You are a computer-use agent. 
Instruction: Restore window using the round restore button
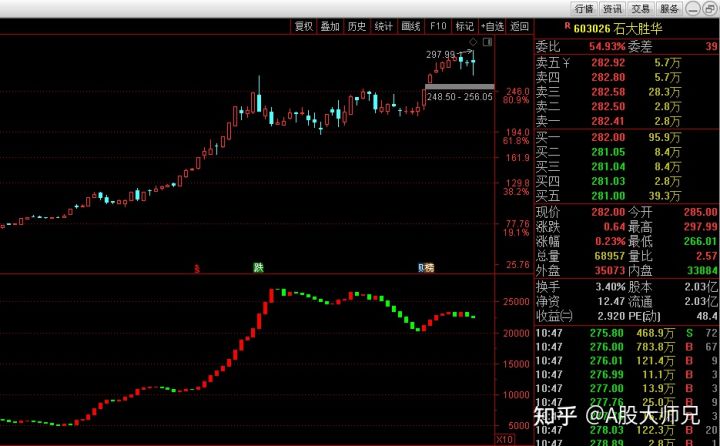[709, 9]
